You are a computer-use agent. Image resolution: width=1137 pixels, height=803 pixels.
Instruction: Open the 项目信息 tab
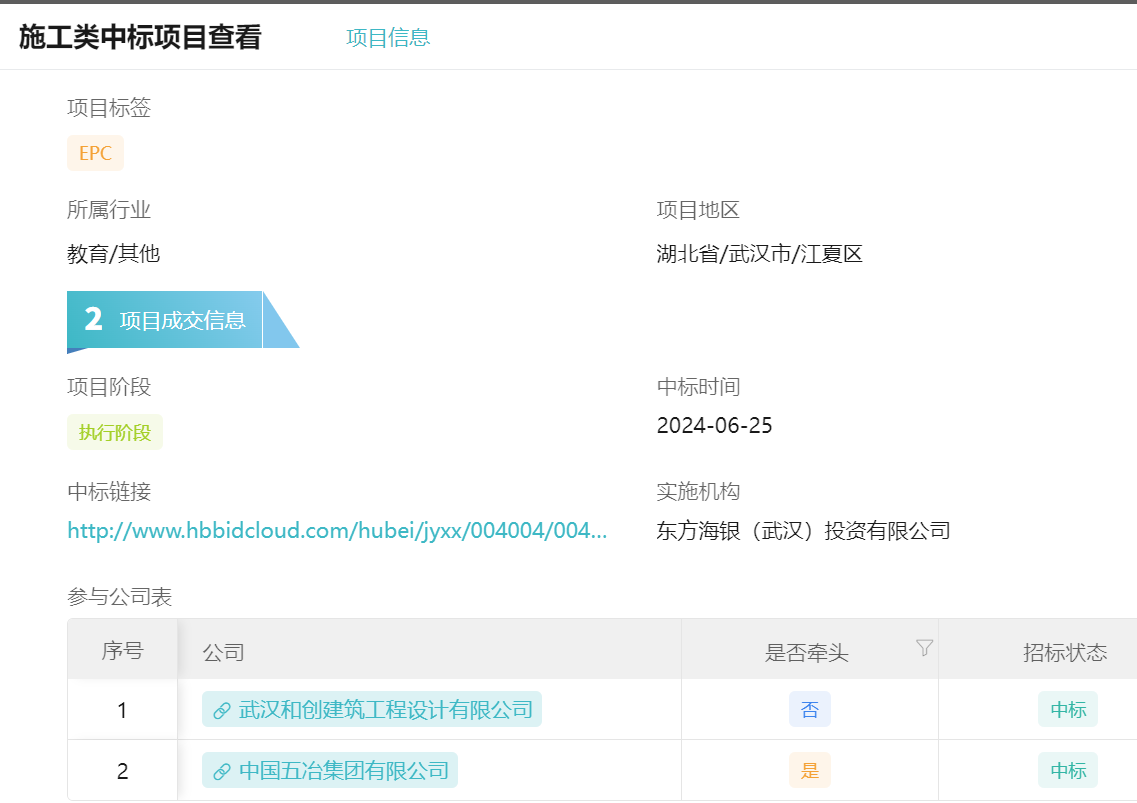tap(388, 38)
